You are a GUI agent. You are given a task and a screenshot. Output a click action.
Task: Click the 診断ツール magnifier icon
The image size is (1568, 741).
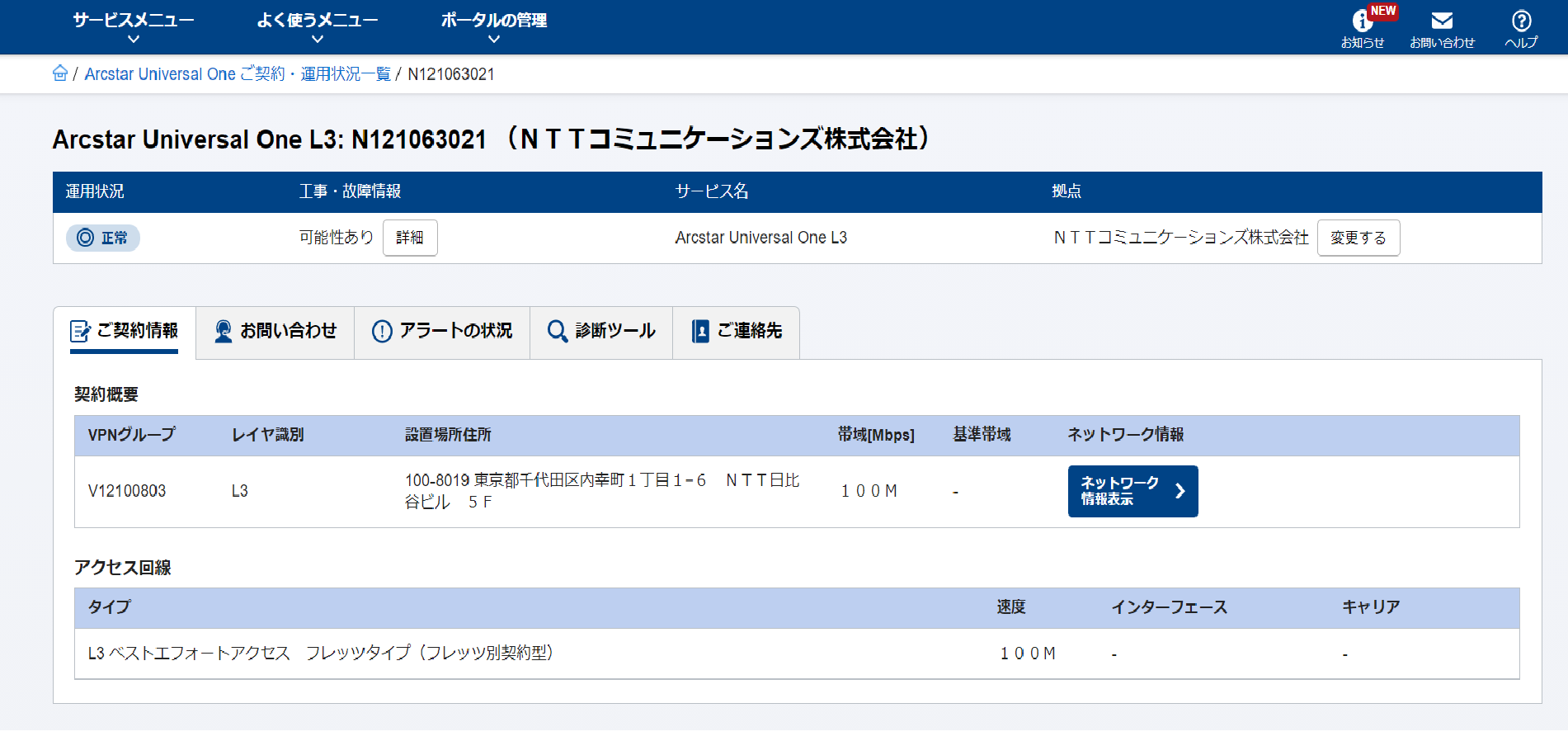coord(558,331)
